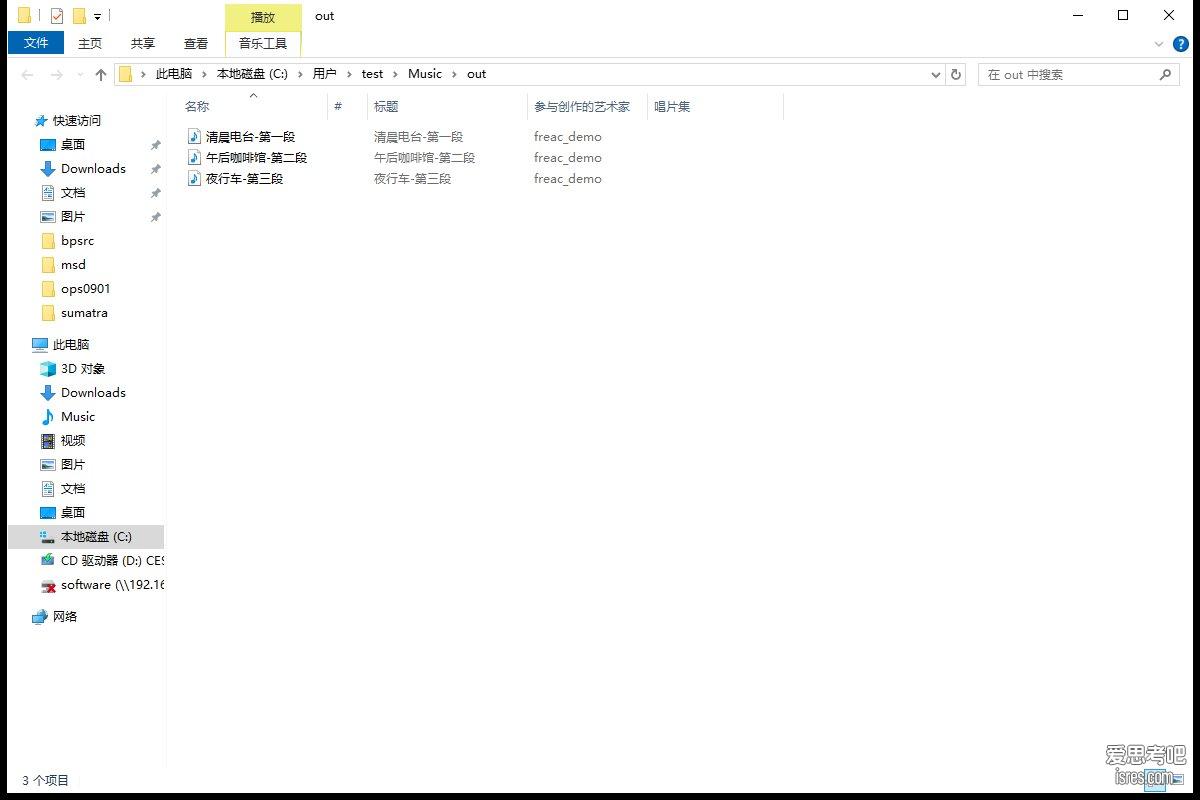The image size is (1200, 800).
Task: Click title cell 清晨电台-第一段 in 标题 column
Action: [418, 137]
